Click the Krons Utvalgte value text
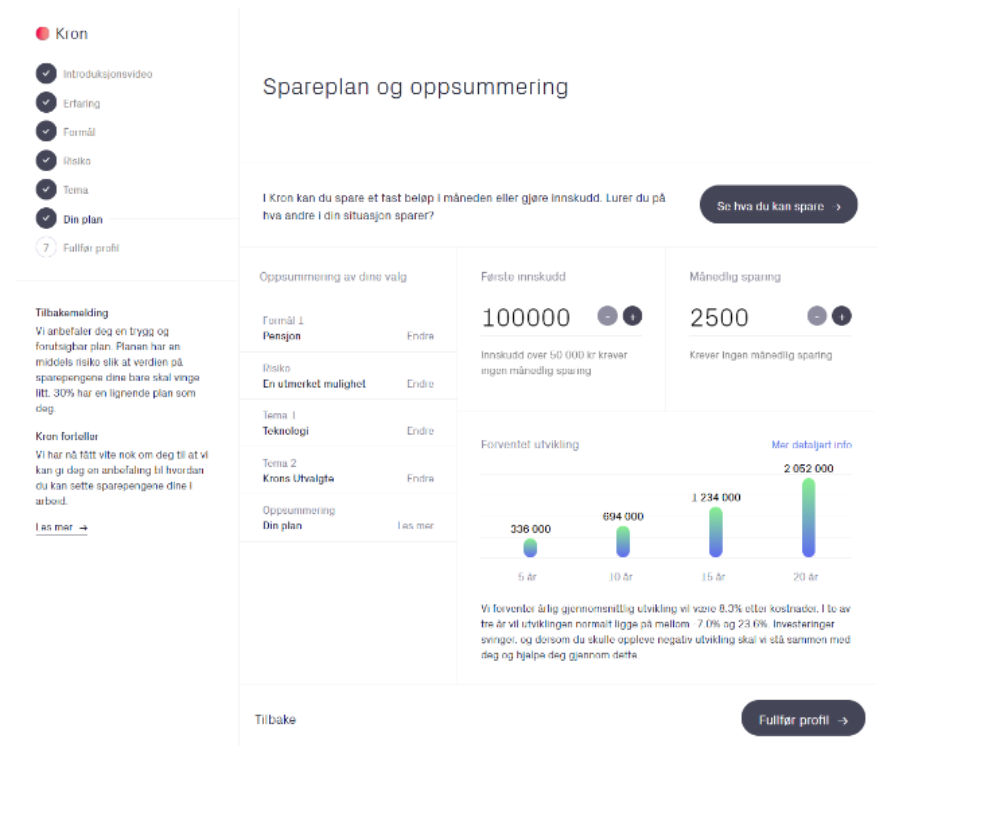1000x821 pixels. click(298, 478)
